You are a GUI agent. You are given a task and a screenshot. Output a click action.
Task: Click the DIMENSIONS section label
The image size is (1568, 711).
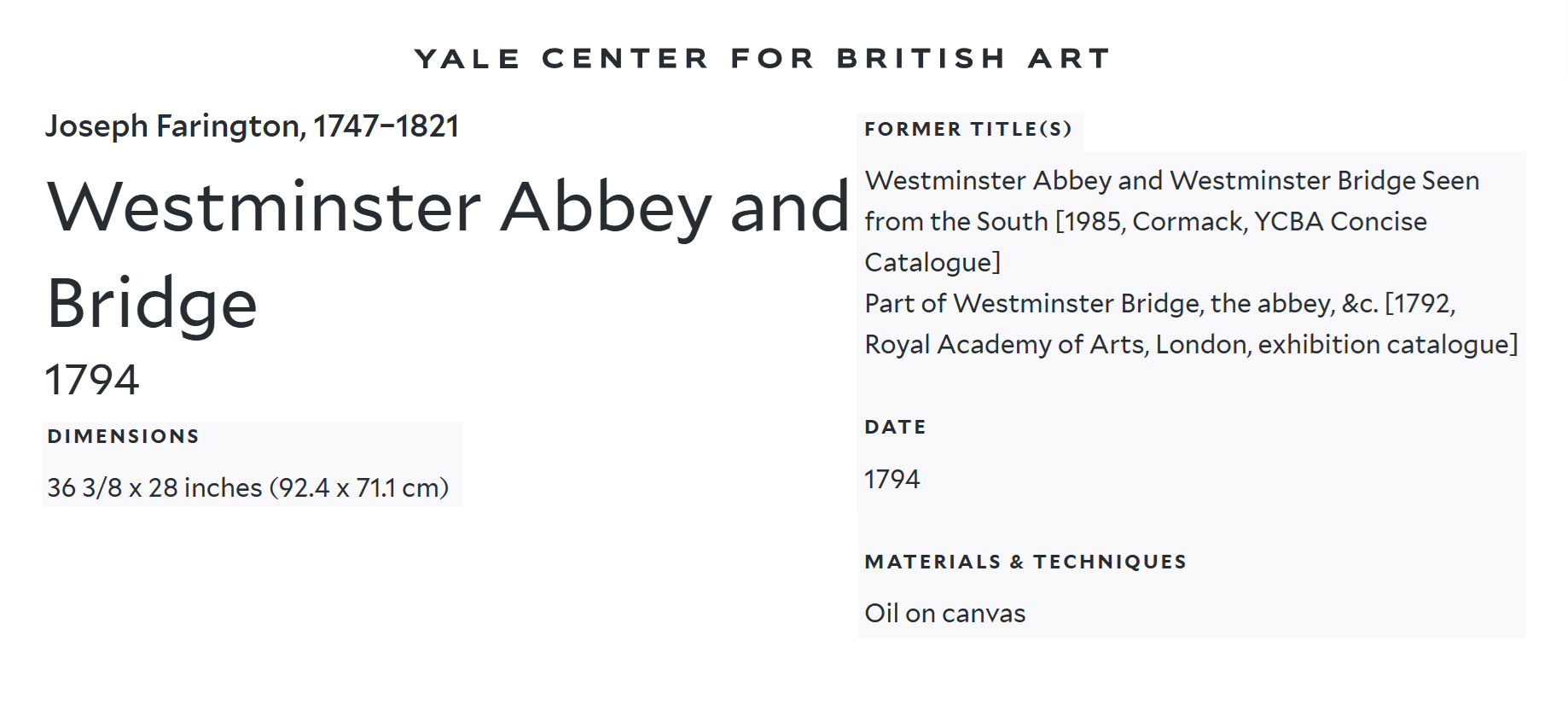(x=123, y=436)
